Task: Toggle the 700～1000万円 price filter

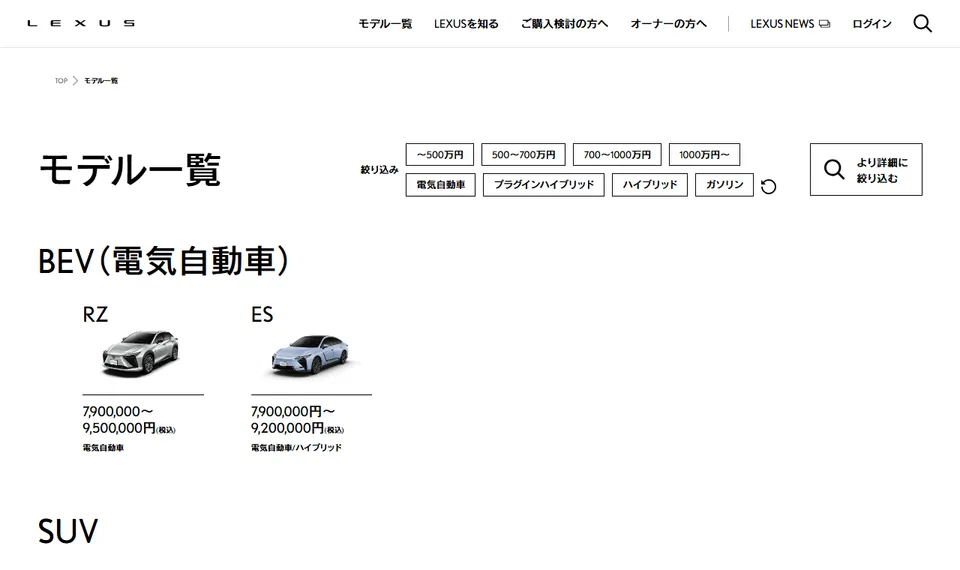Action: (x=617, y=154)
